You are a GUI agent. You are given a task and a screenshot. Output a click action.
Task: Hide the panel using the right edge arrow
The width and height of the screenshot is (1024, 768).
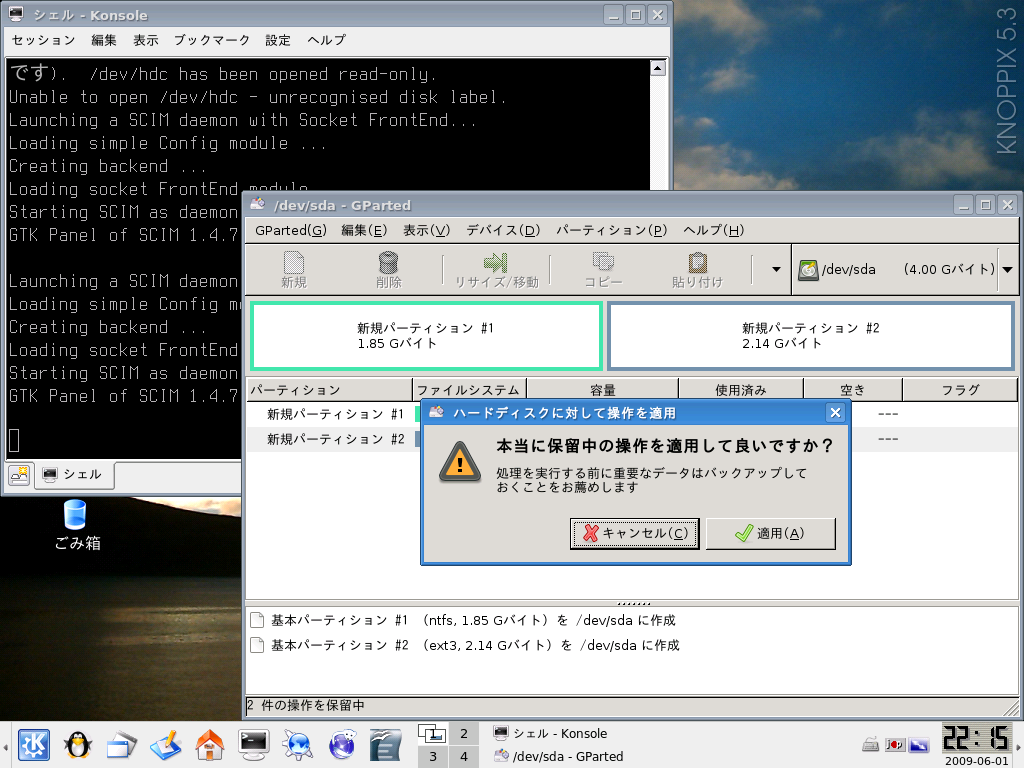[1019, 745]
